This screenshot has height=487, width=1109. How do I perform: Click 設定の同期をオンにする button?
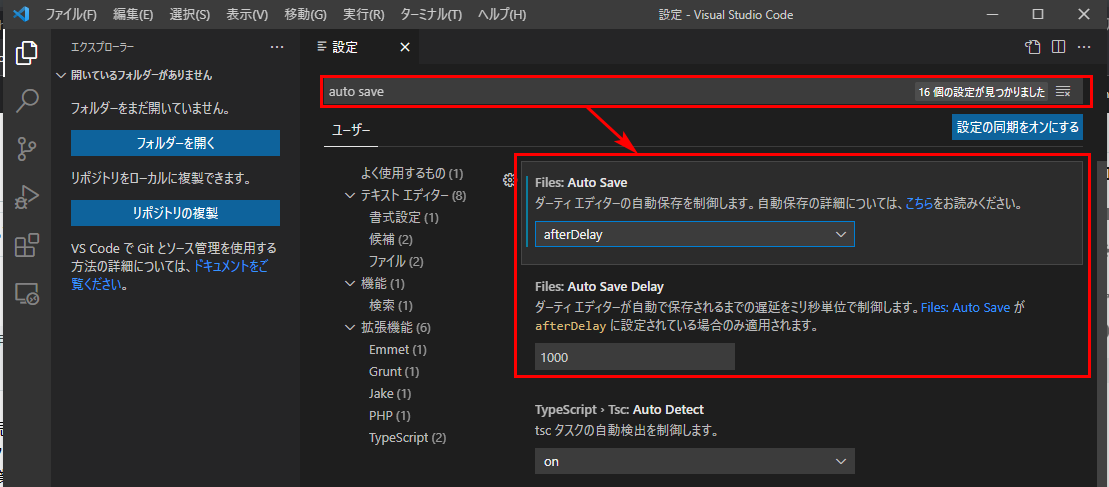(x=1018, y=127)
